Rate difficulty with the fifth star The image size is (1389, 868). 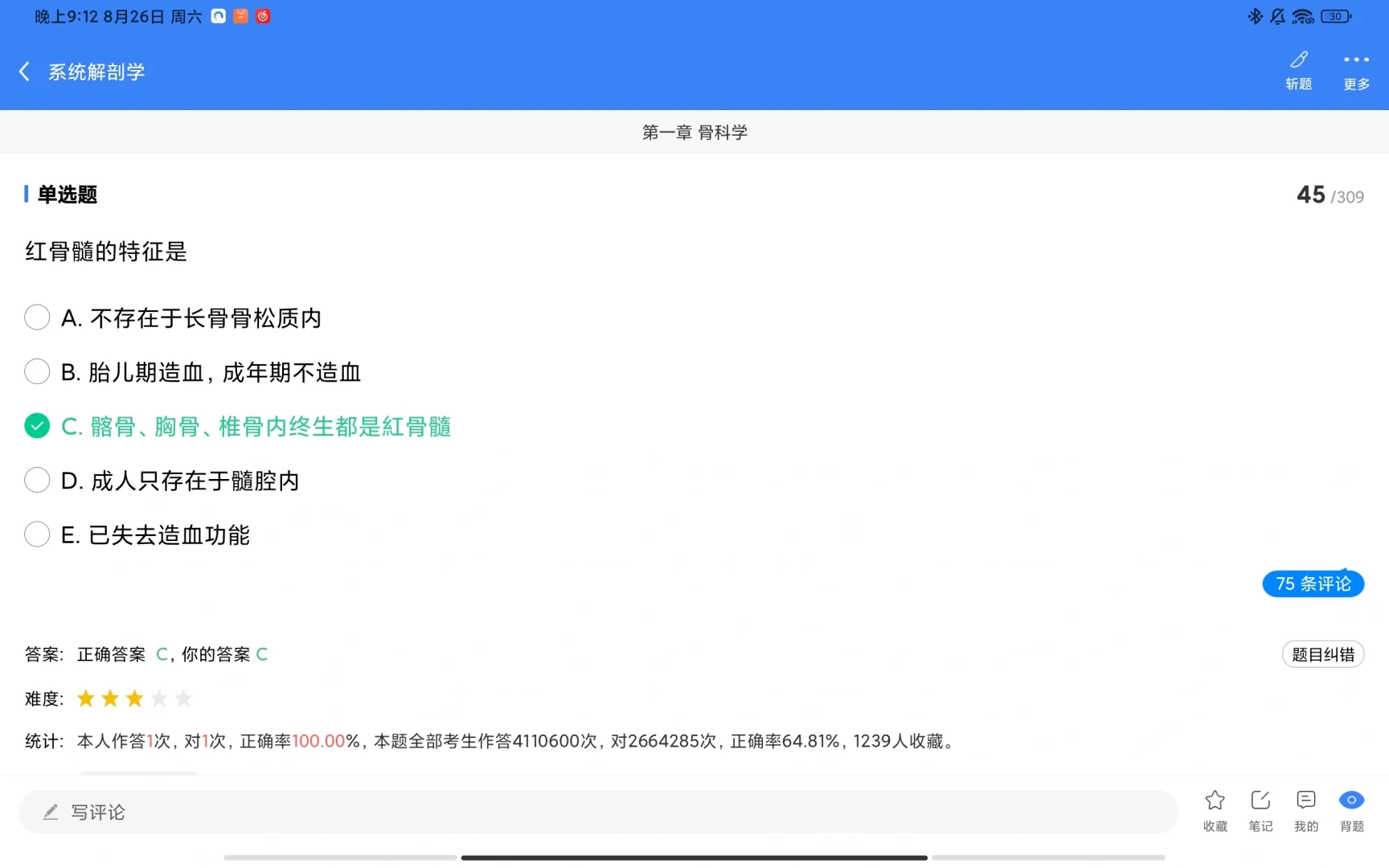click(x=183, y=698)
